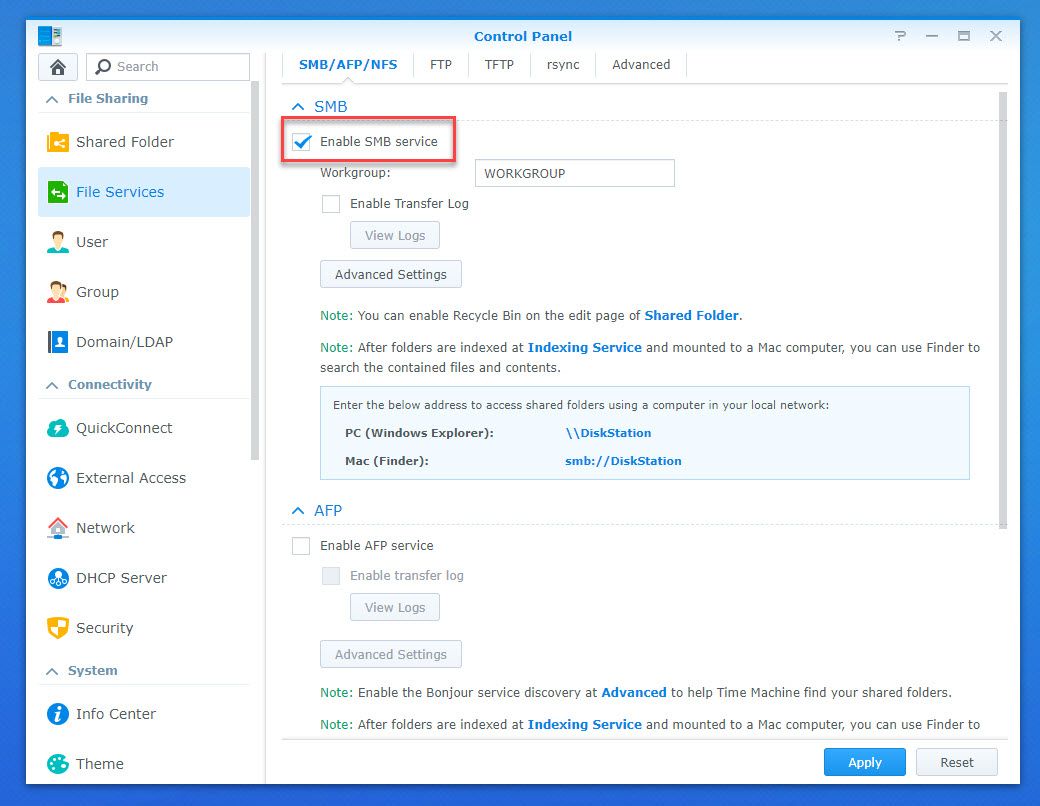
Task: Click the AFP View Logs button
Action: pyautogui.click(x=395, y=608)
